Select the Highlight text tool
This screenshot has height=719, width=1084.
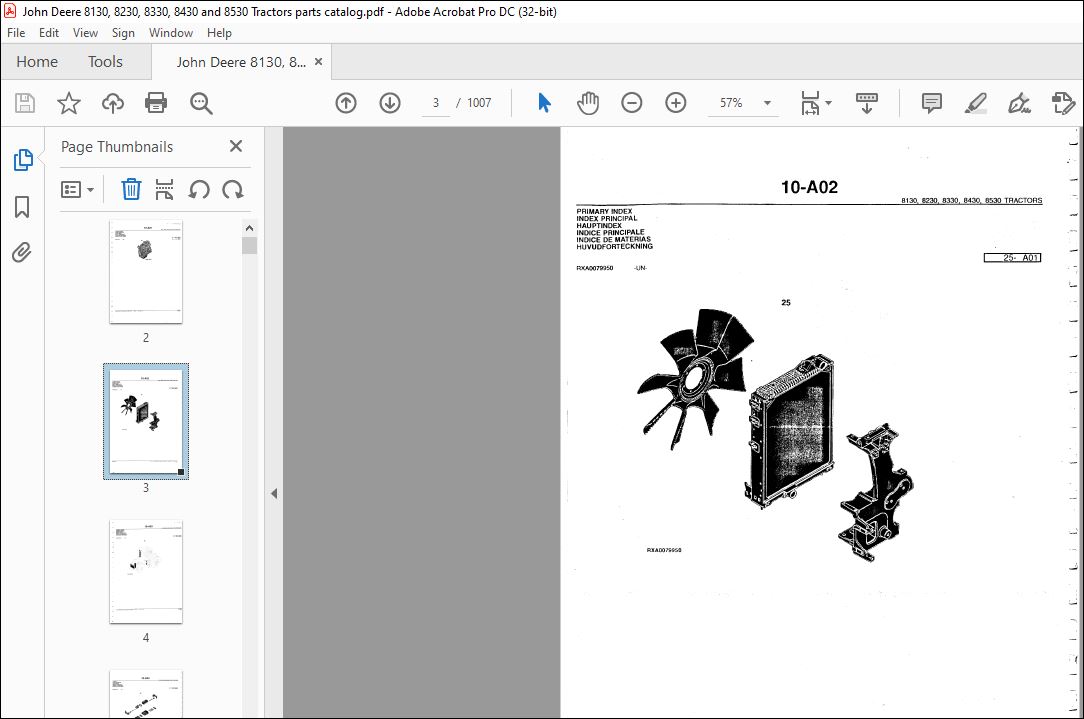coord(975,103)
